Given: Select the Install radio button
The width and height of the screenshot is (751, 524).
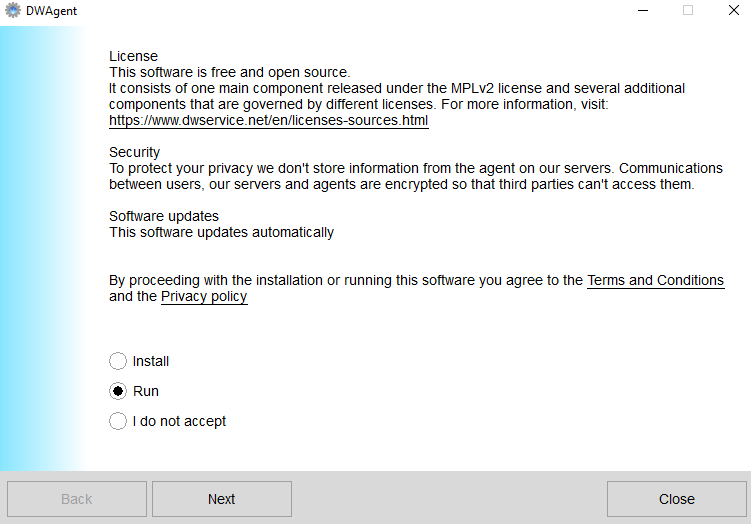Looking at the screenshot, I should [x=118, y=361].
